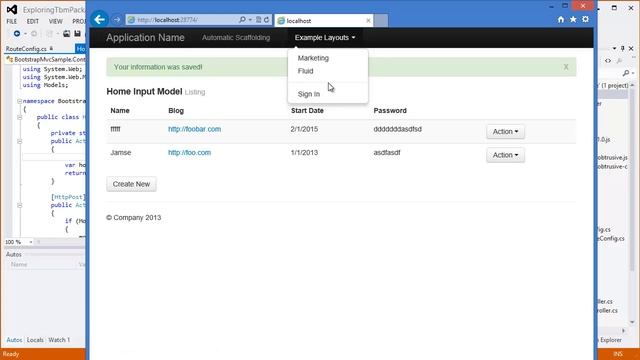
Task: Select Sign In from Example Layouts menu
Action: tap(309, 94)
